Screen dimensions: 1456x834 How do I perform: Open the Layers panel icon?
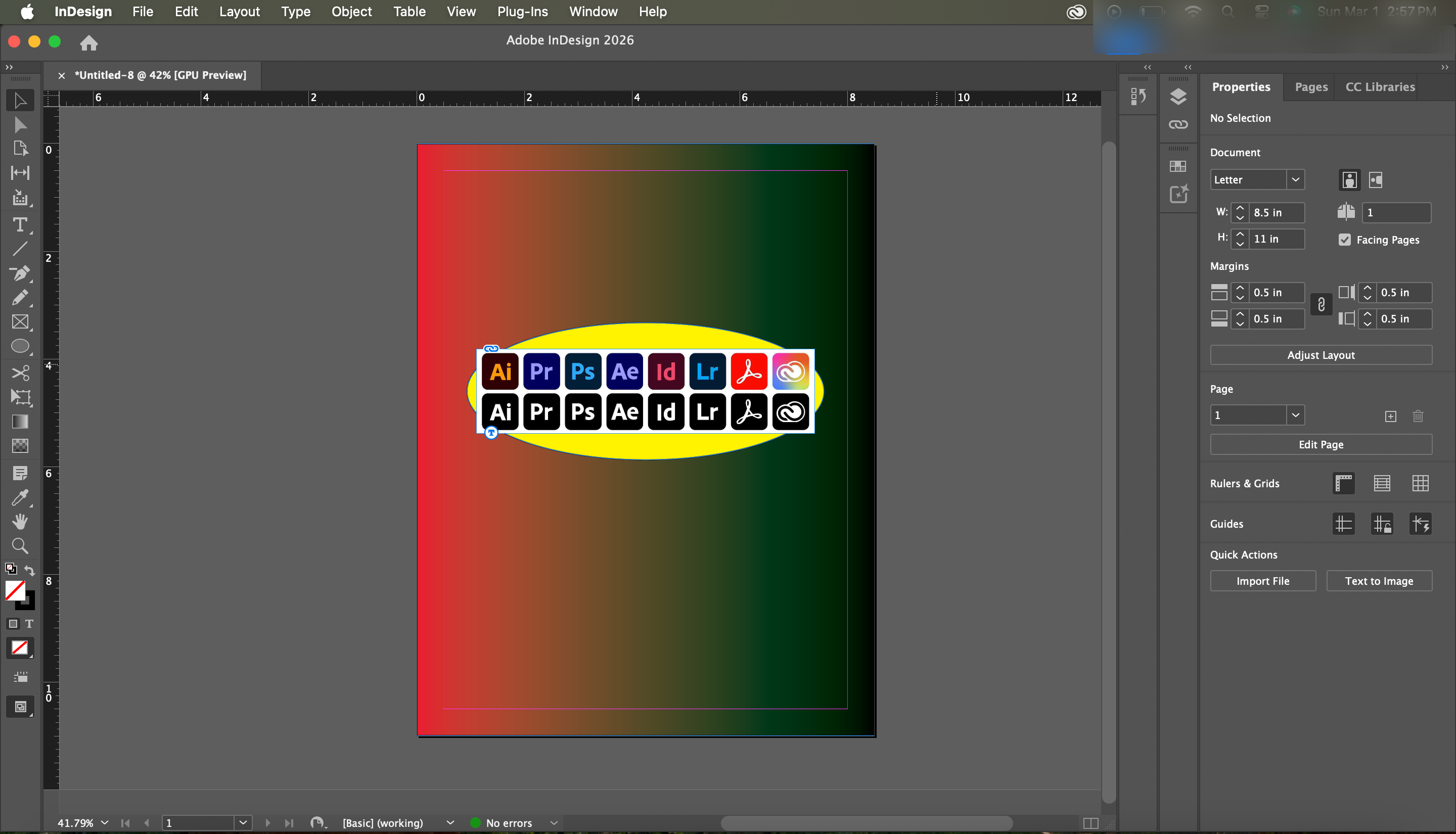(1178, 97)
